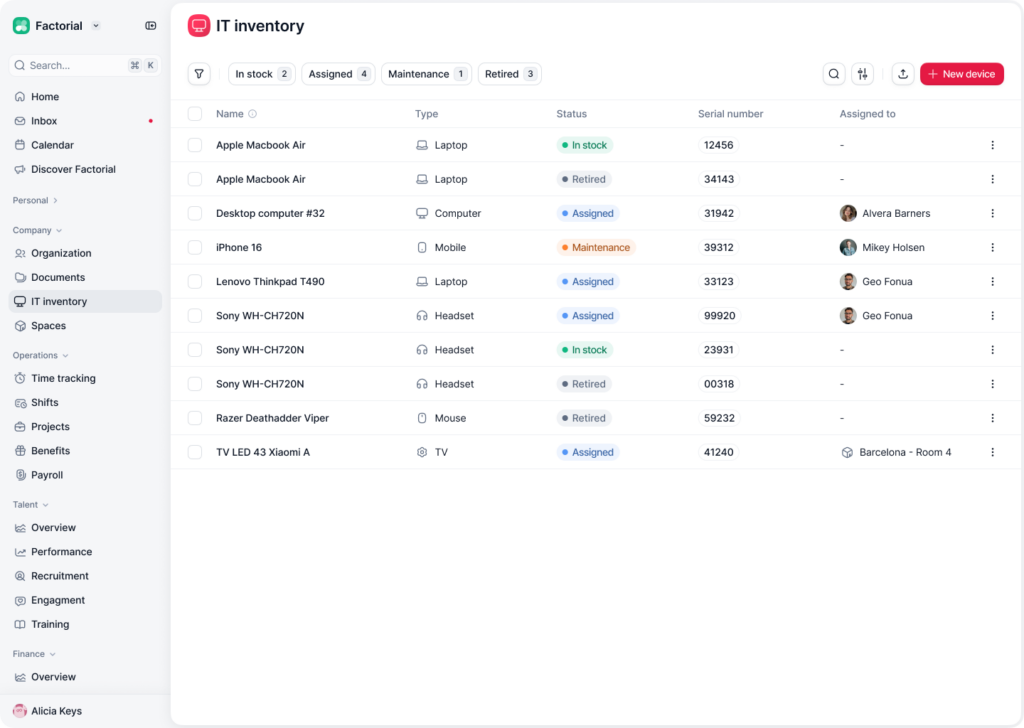
Task: Click the Serial number column header
Action: [x=730, y=114]
